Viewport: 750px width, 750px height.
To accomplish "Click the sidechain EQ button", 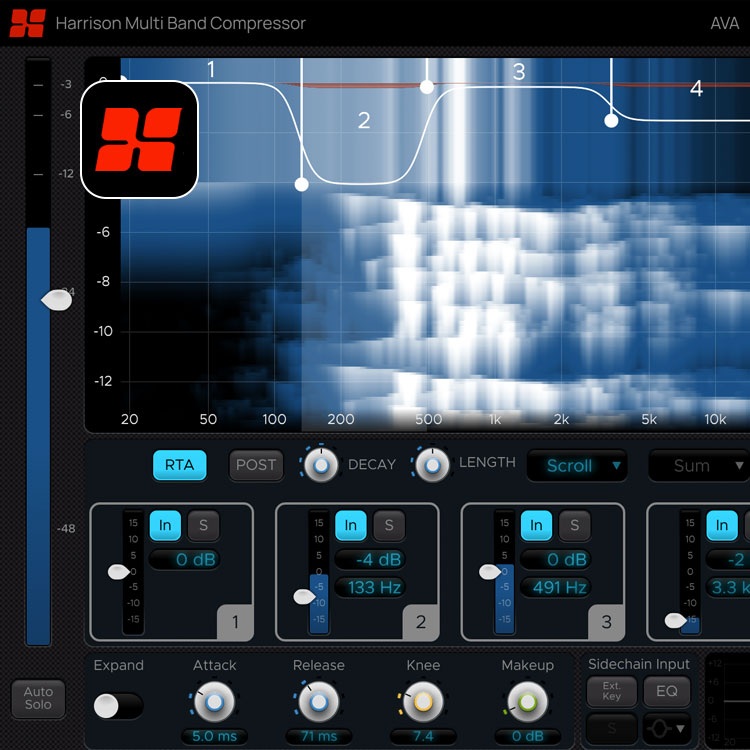I will 666,690.
